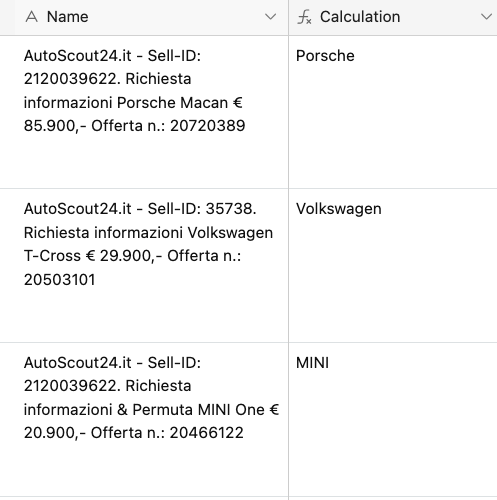
Task: Click the Porsche calculation cell
Action: 393,112
